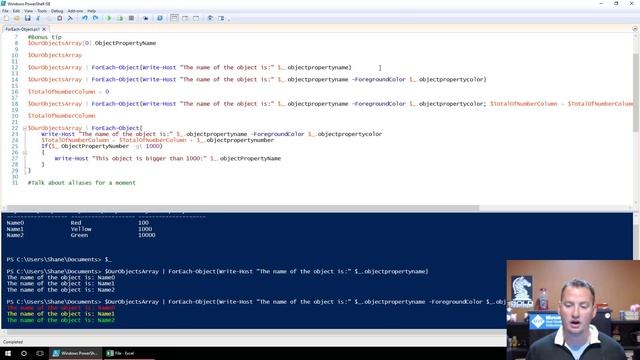Place cursor on '$OurObjectsArray' at line 10
Image resolution: width=640 pixels, height=360 pixels.
click(55, 55)
